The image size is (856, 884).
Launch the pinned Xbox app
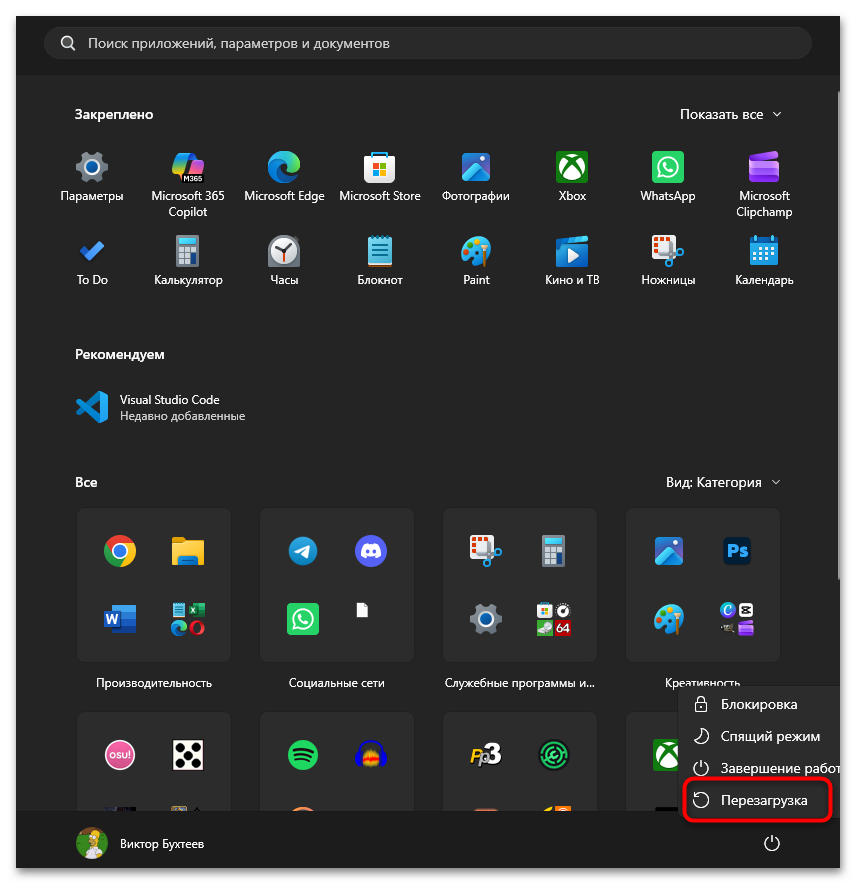coord(572,177)
